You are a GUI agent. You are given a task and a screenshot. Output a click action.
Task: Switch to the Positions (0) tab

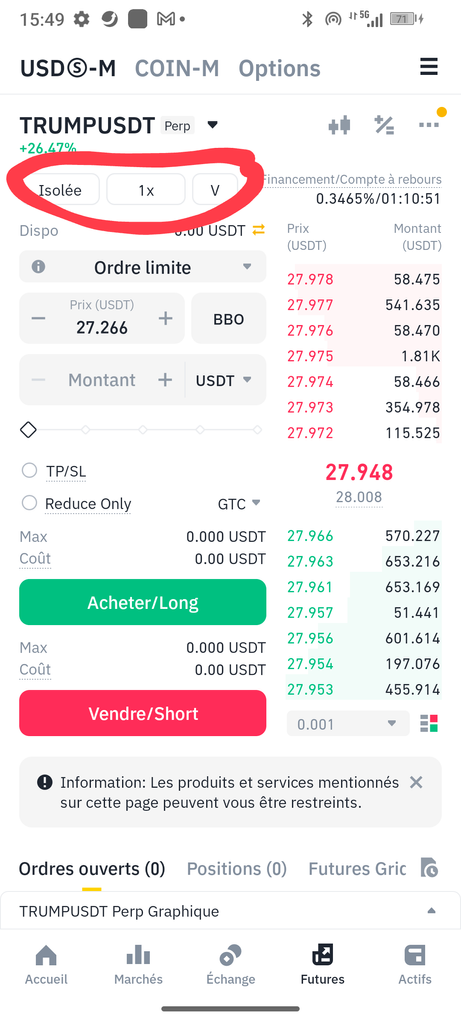pos(236,869)
